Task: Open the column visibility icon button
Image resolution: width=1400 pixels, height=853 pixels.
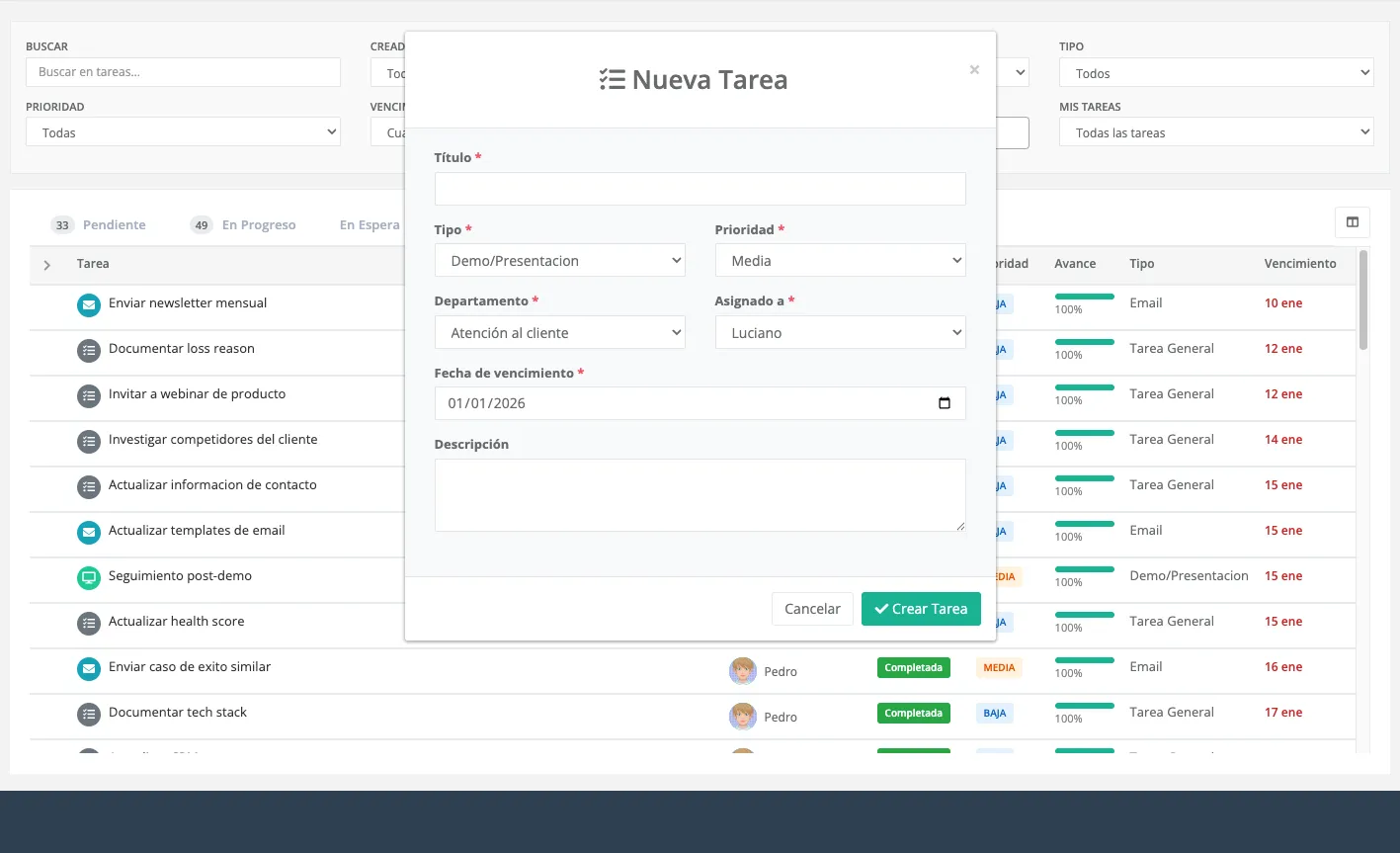Action: [1352, 222]
